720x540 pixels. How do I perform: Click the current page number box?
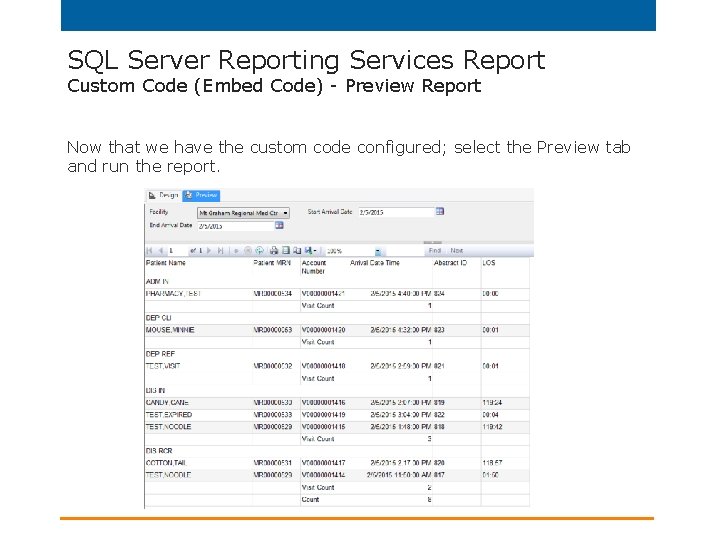tap(178, 251)
